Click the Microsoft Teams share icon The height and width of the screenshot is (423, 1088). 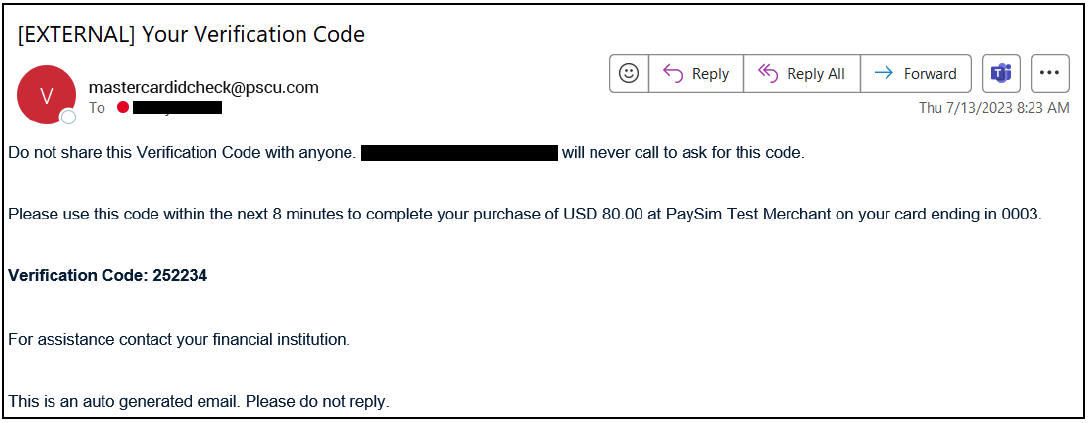[1000, 73]
